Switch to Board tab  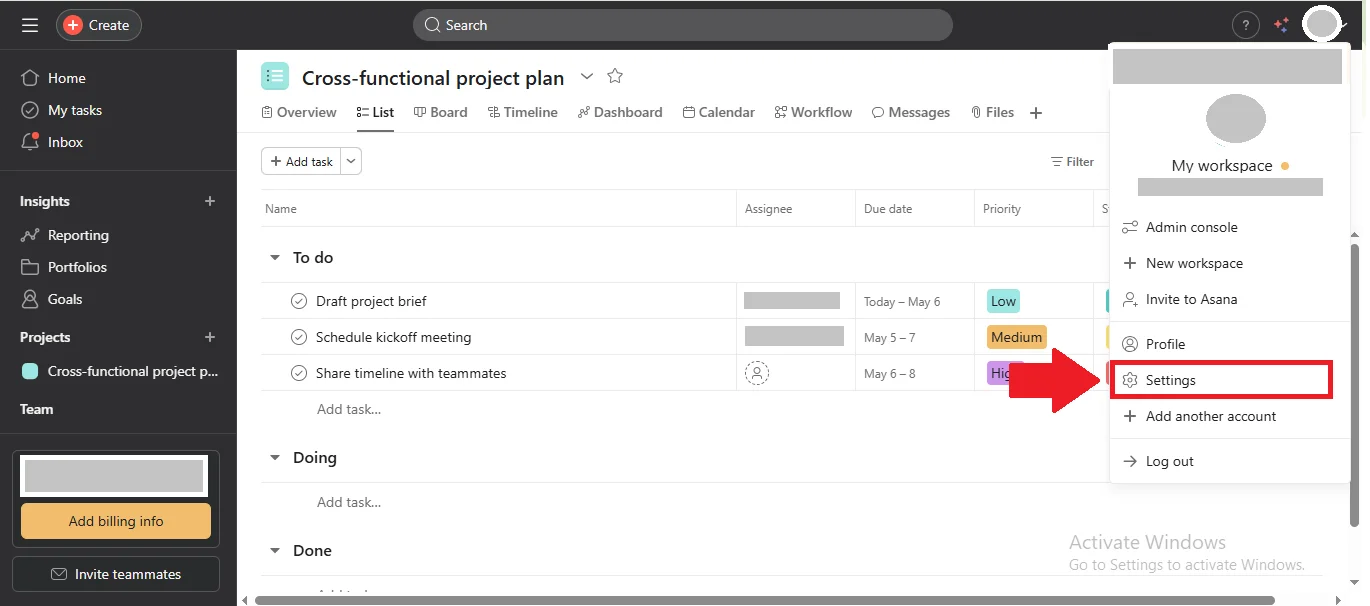441,112
